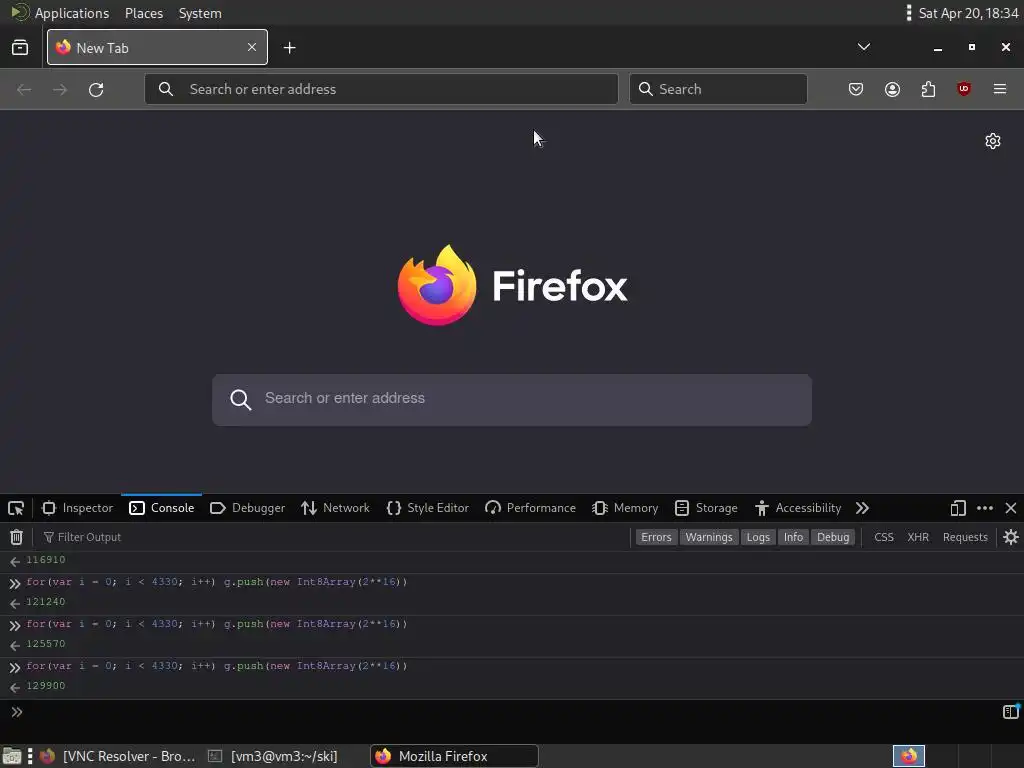Viewport: 1024px width, 768px height.
Task: Click the clock Sat Apr 20, 18:34
Action: point(968,13)
